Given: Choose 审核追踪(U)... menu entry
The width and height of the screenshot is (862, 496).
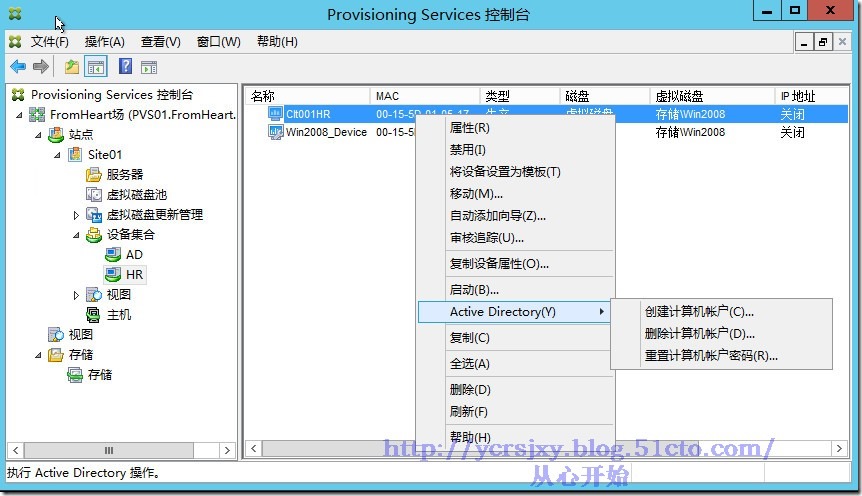Looking at the screenshot, I should (515, 238).
